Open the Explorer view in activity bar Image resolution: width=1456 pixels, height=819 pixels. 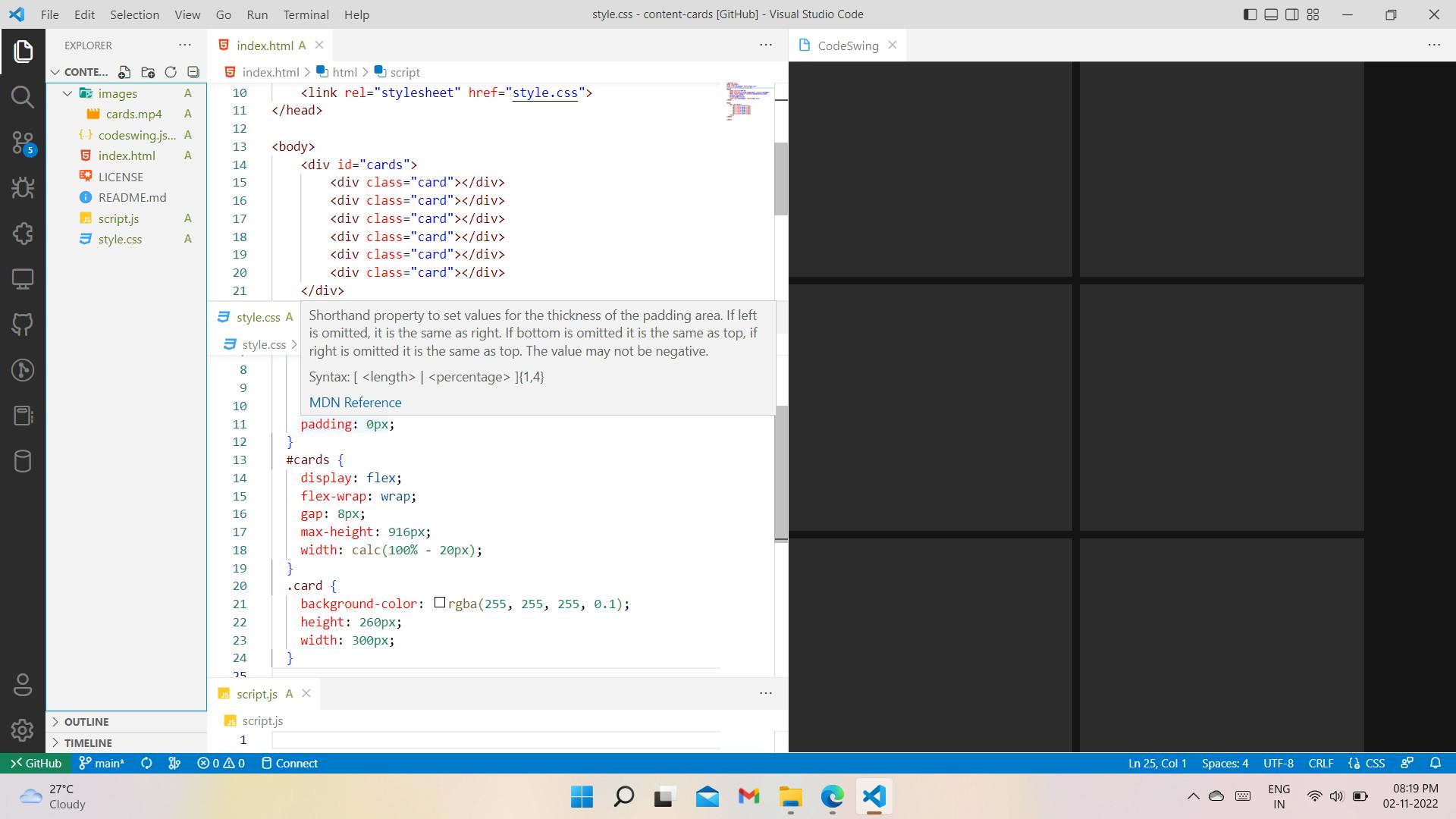23,52
